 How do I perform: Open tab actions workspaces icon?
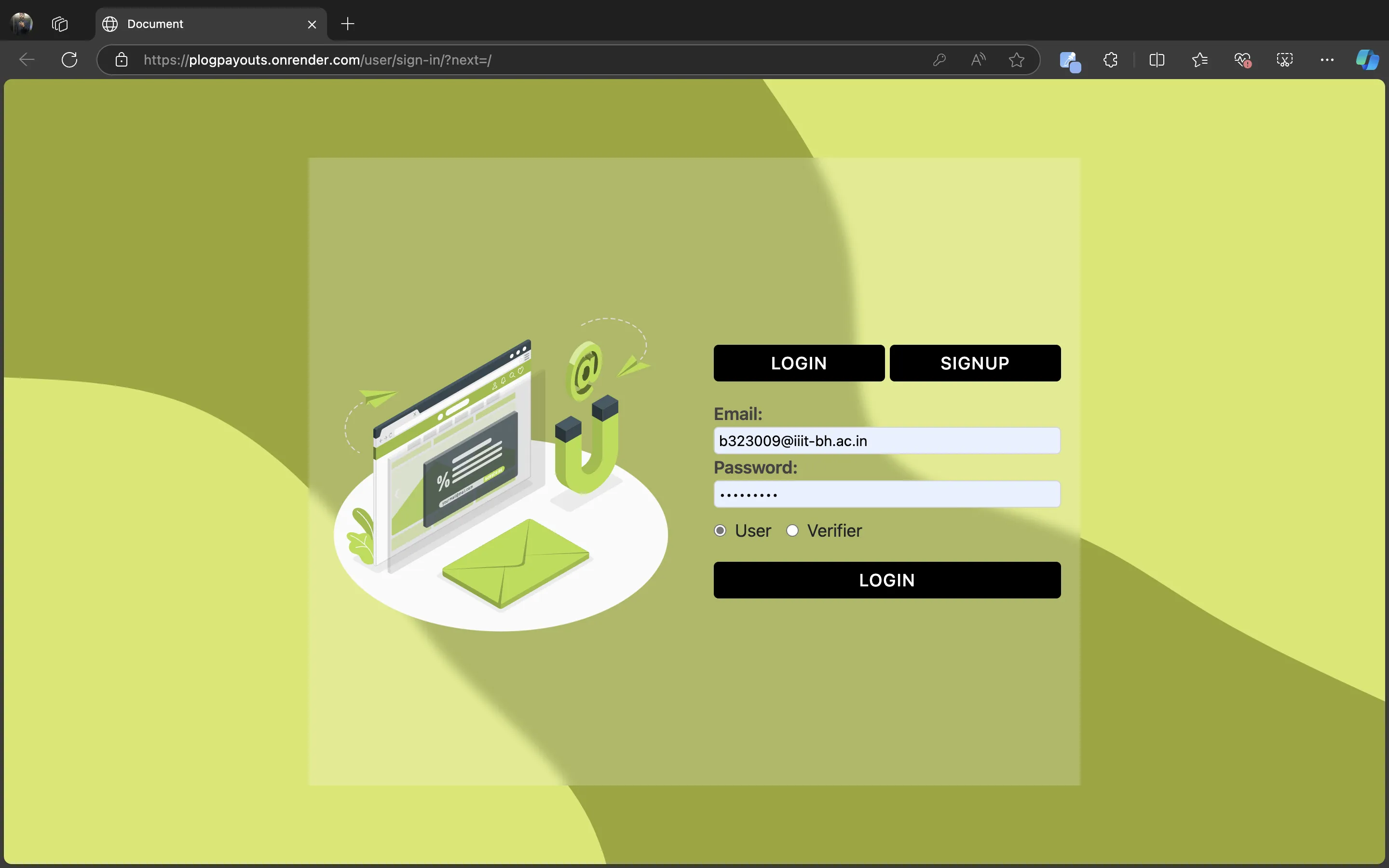click(60, 24)
